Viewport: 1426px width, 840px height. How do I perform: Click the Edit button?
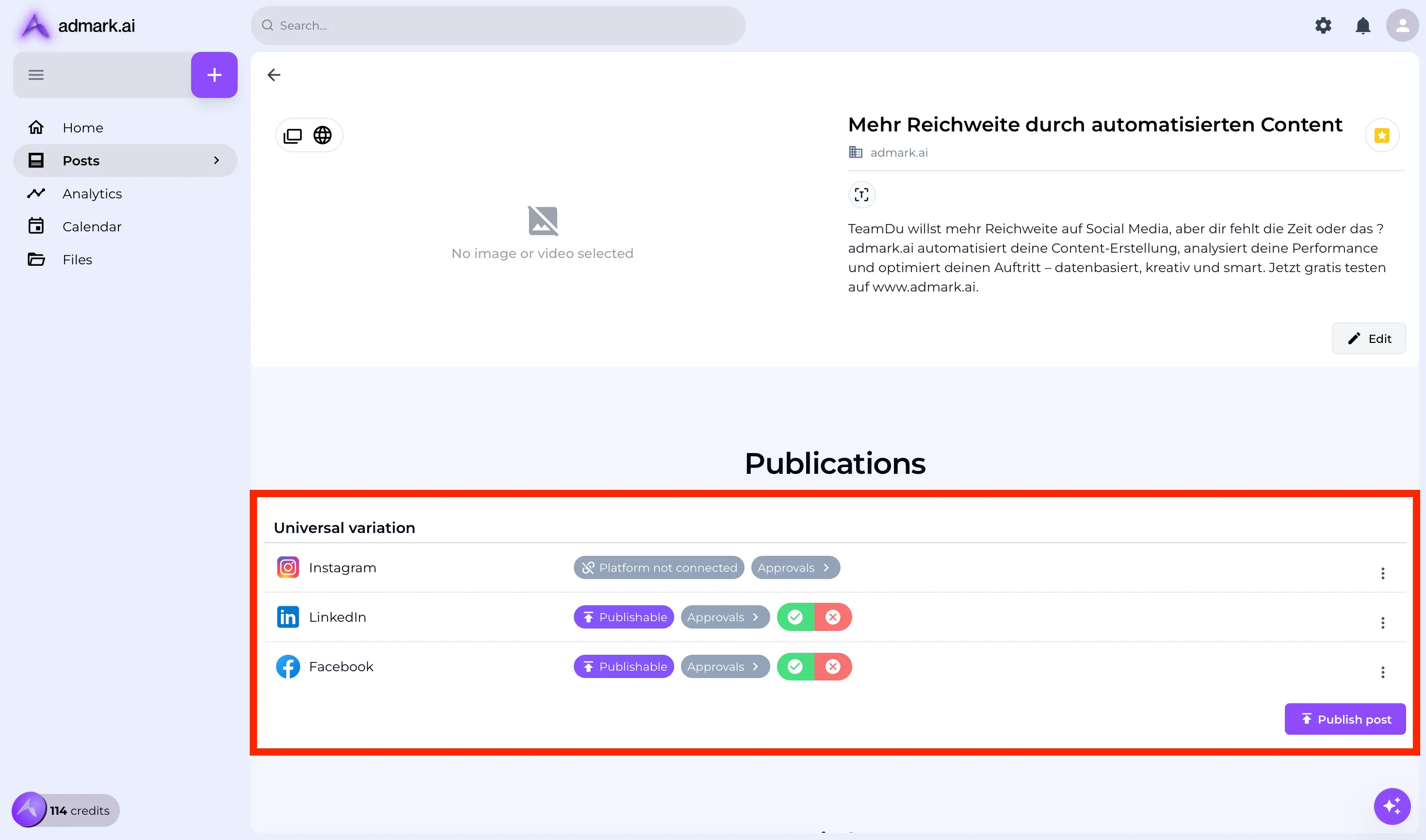[1368, 338]
